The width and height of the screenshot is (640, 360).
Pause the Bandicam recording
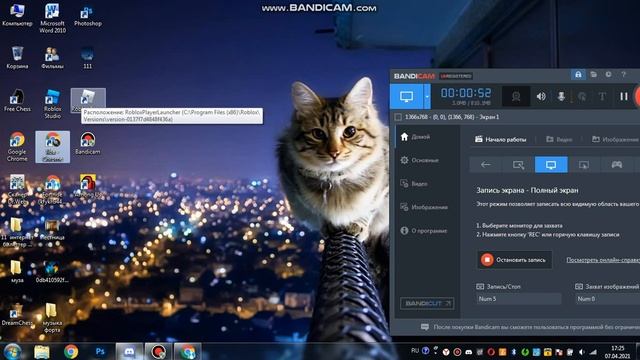coord(624,97)
